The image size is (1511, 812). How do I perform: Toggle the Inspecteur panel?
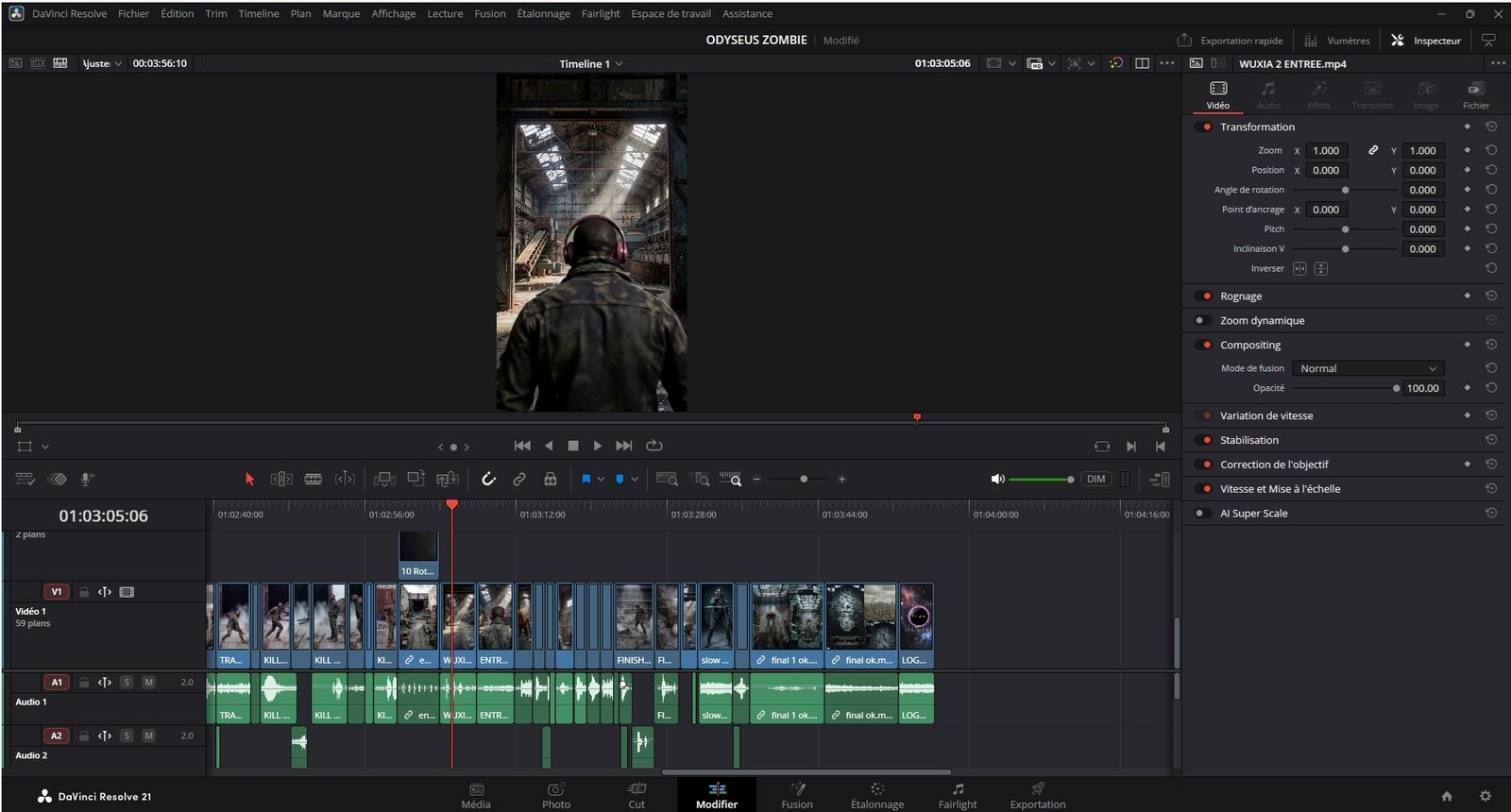(1426, 41)
